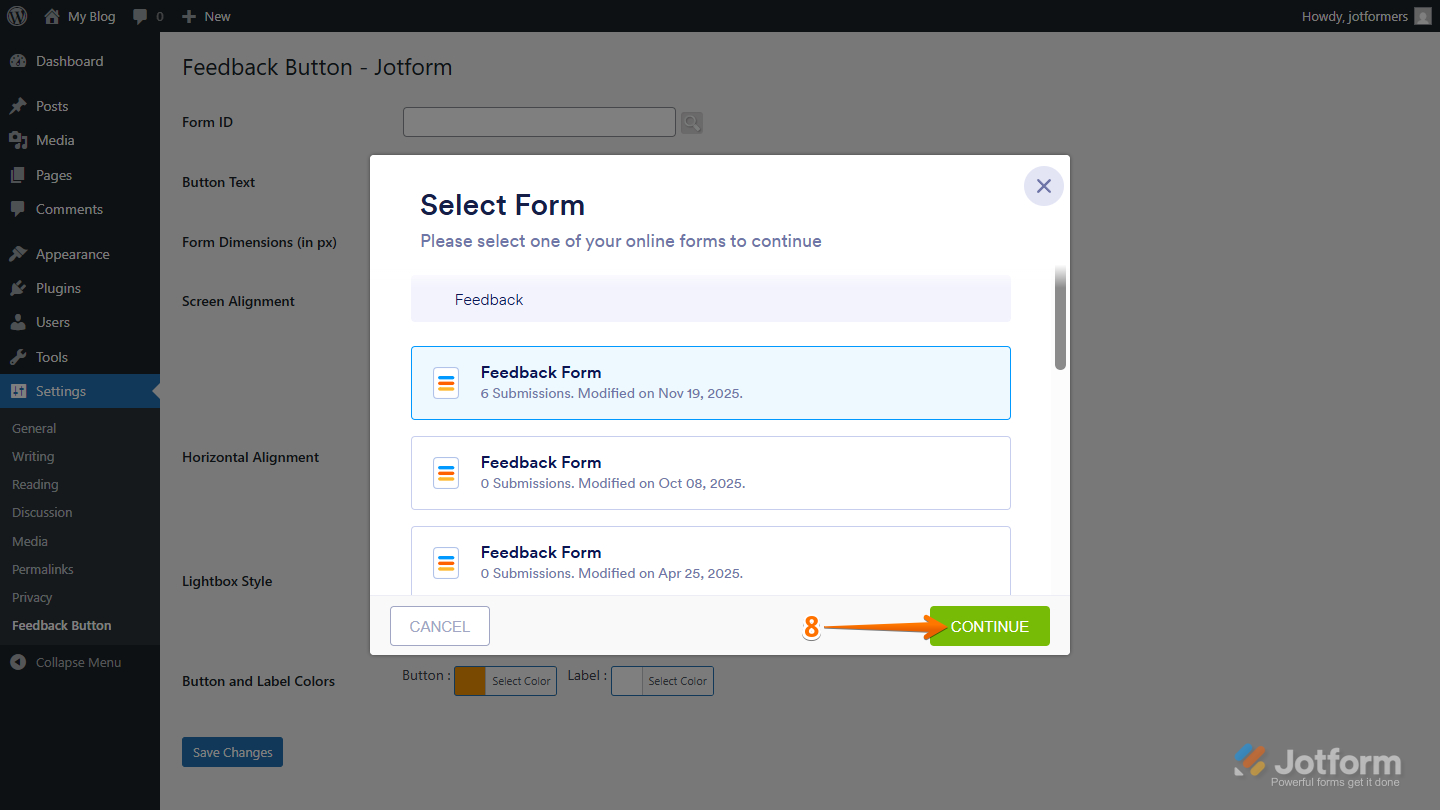
Task: Open the Discussion settings submenu item
Action: (x=42, y=512)
